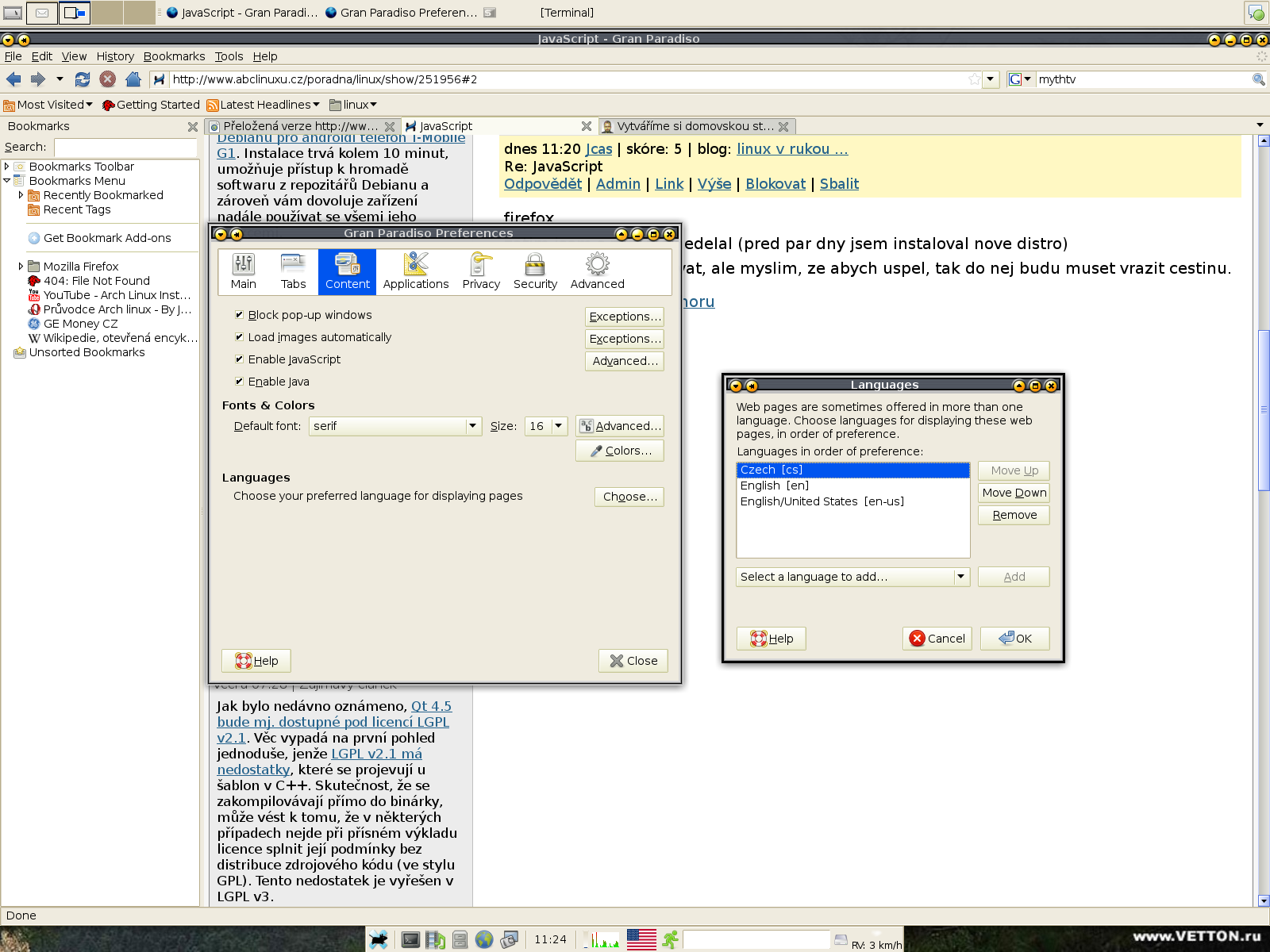
Task: Open the File menu
Action: [13, 56]
